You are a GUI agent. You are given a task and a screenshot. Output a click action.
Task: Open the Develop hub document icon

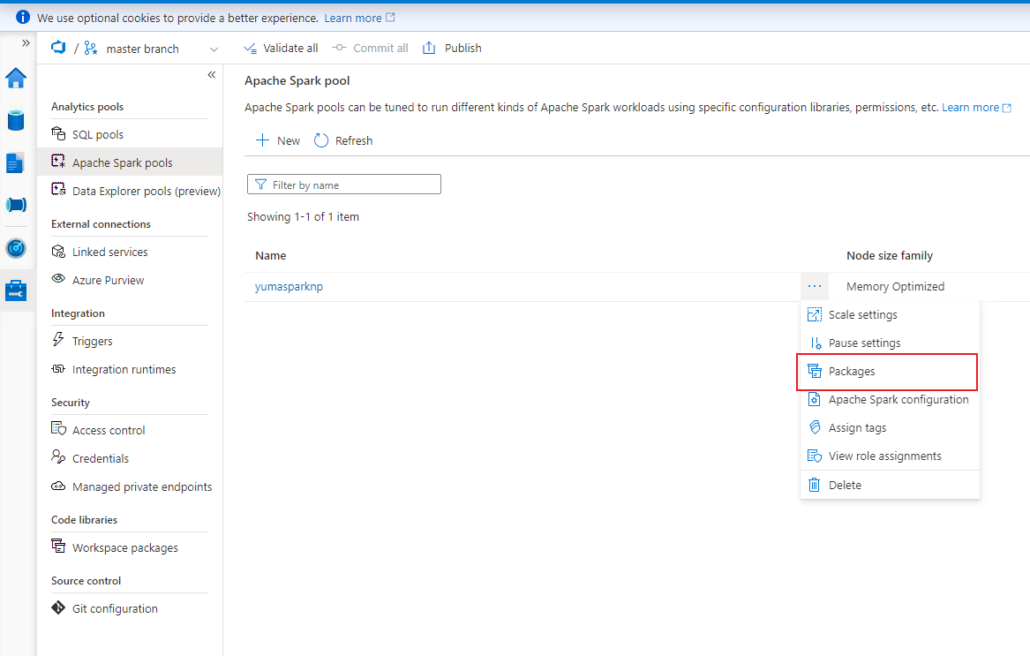point(15,163)
